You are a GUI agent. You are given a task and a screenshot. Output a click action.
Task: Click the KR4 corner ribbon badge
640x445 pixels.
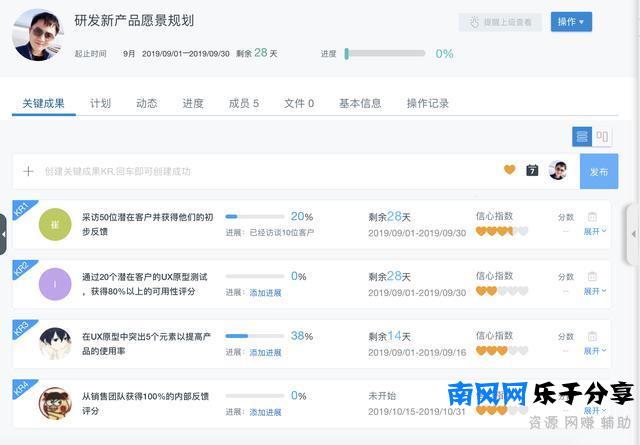click(x=22, y=387)
